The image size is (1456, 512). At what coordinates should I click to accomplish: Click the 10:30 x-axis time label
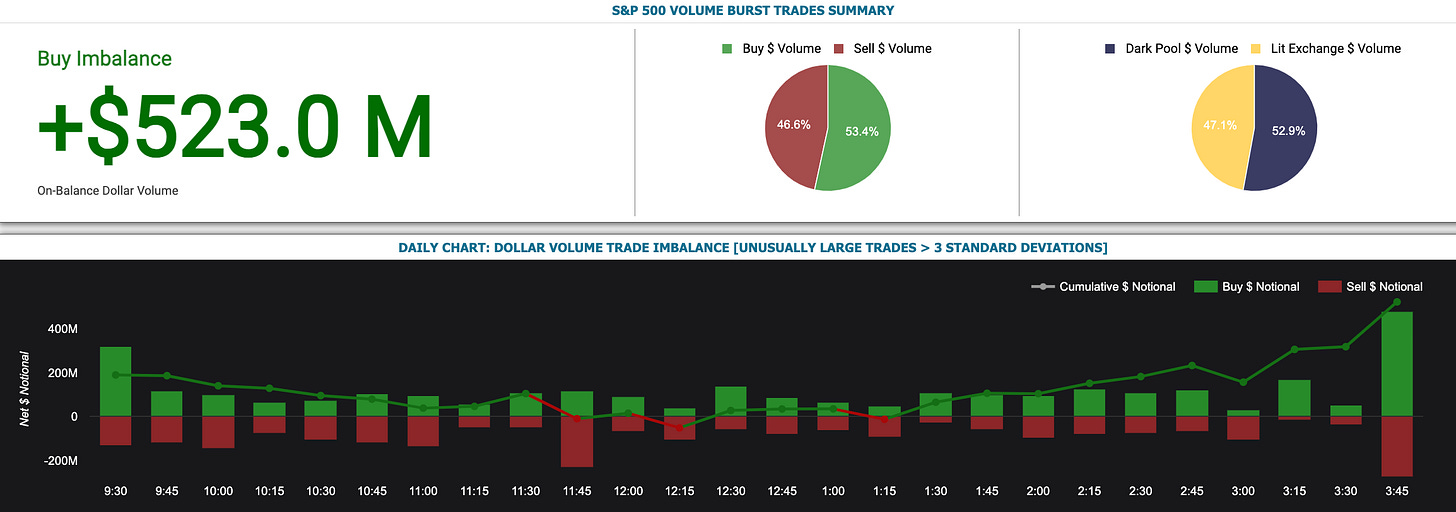click(321, 491)
